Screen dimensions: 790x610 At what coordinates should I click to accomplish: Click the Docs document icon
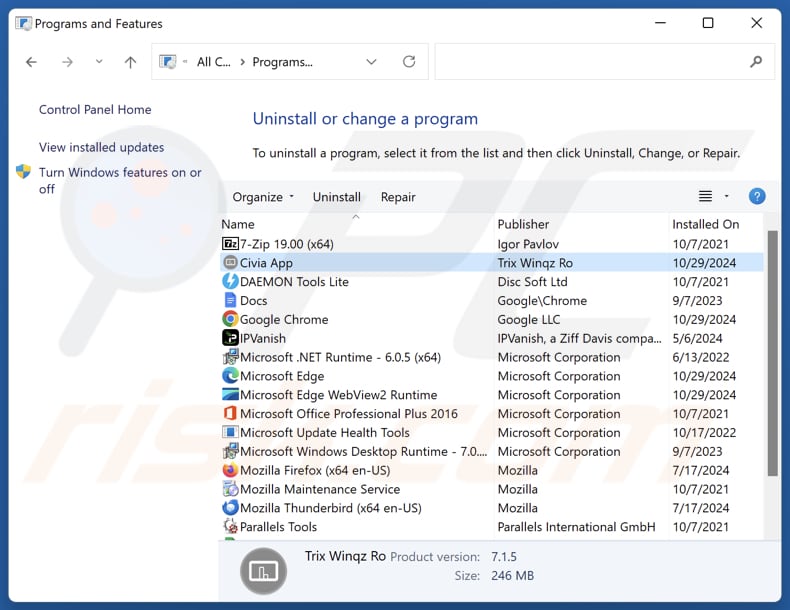230,300
